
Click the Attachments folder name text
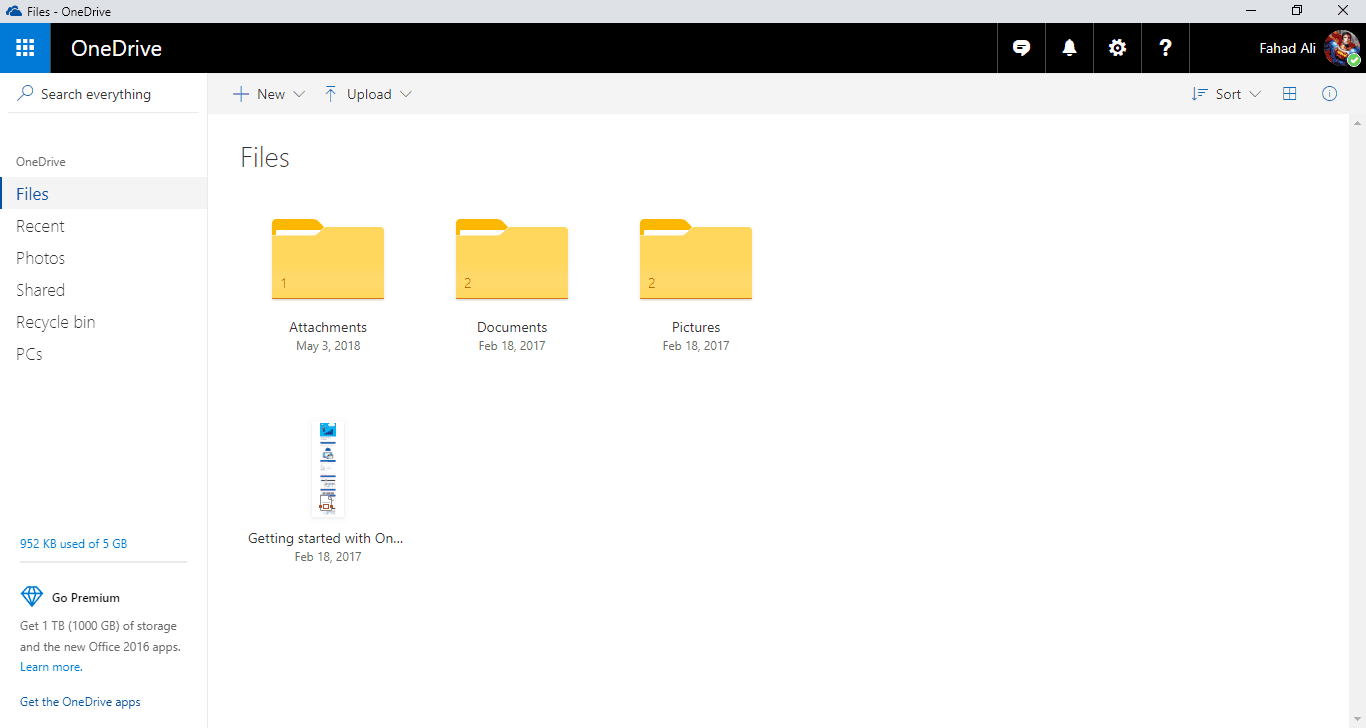[328, 327]
